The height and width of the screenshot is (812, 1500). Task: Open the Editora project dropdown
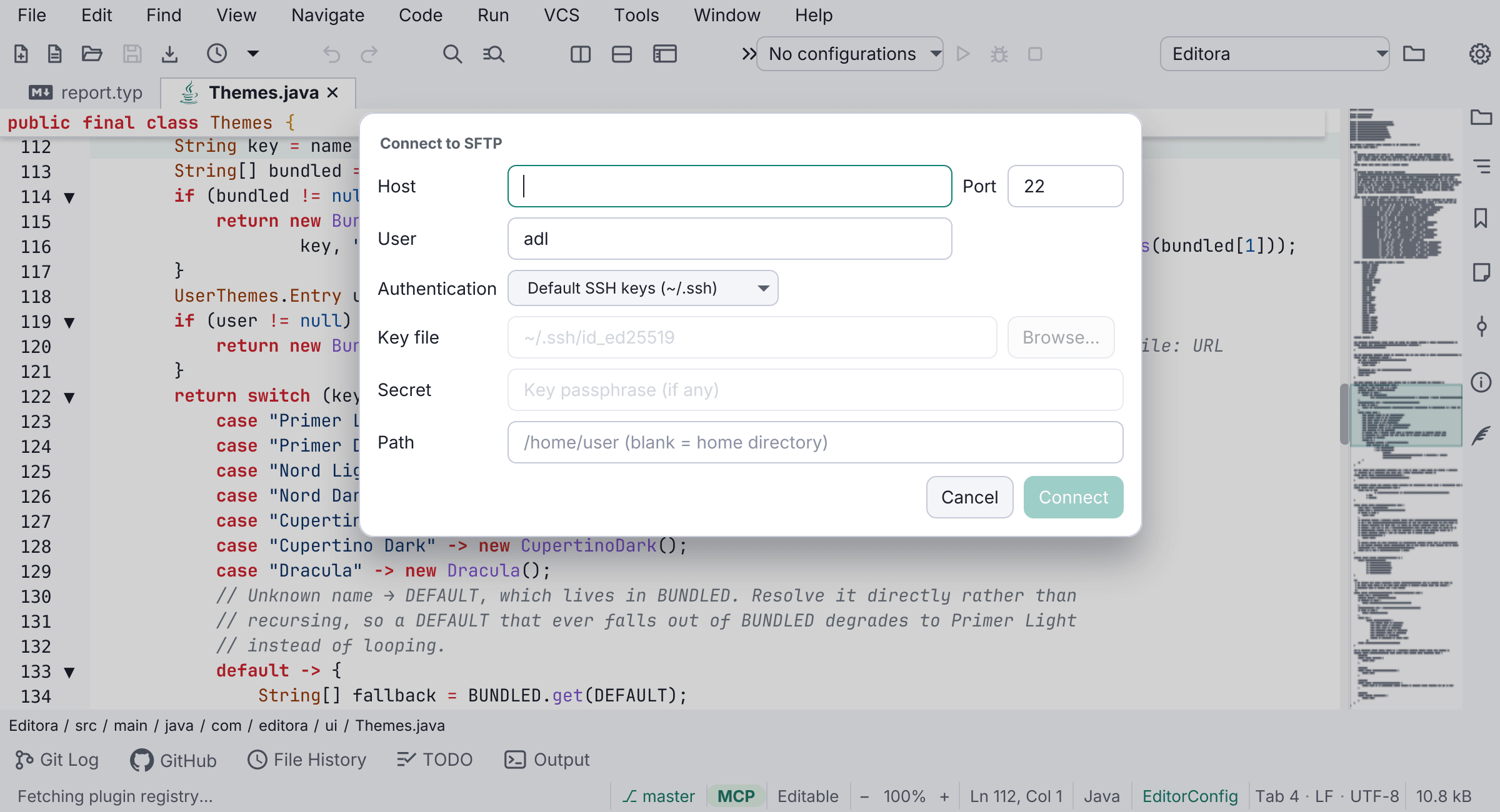pos(1274,54)
